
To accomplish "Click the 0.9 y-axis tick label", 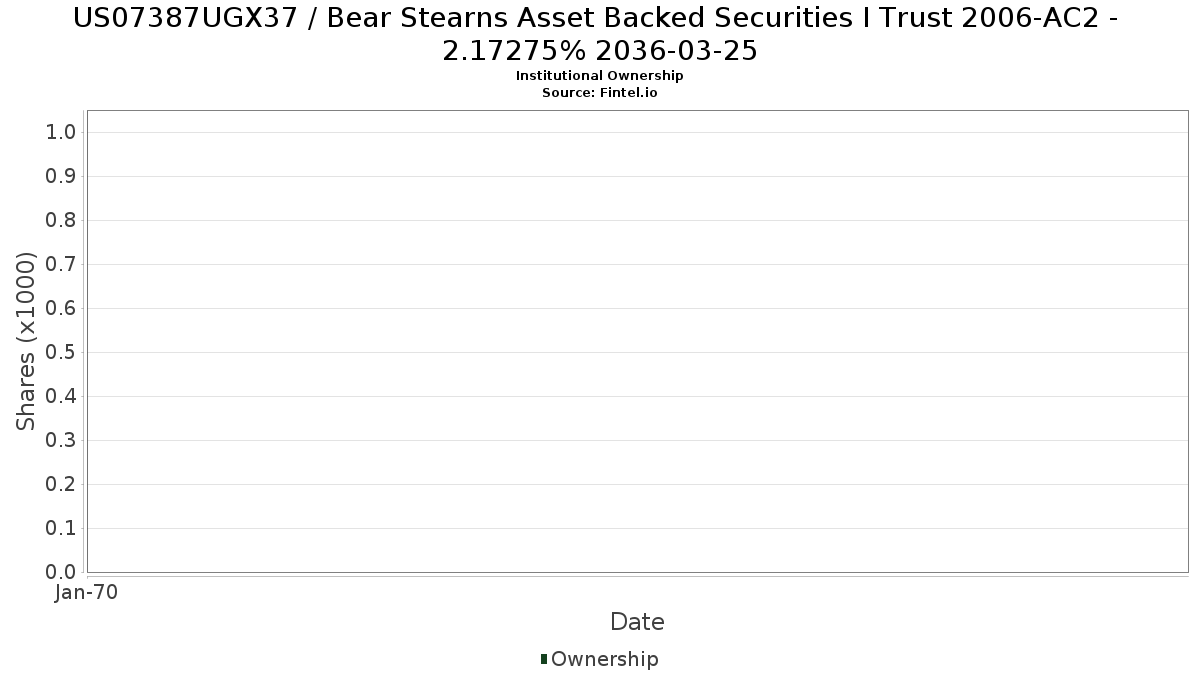I will 61,177.
